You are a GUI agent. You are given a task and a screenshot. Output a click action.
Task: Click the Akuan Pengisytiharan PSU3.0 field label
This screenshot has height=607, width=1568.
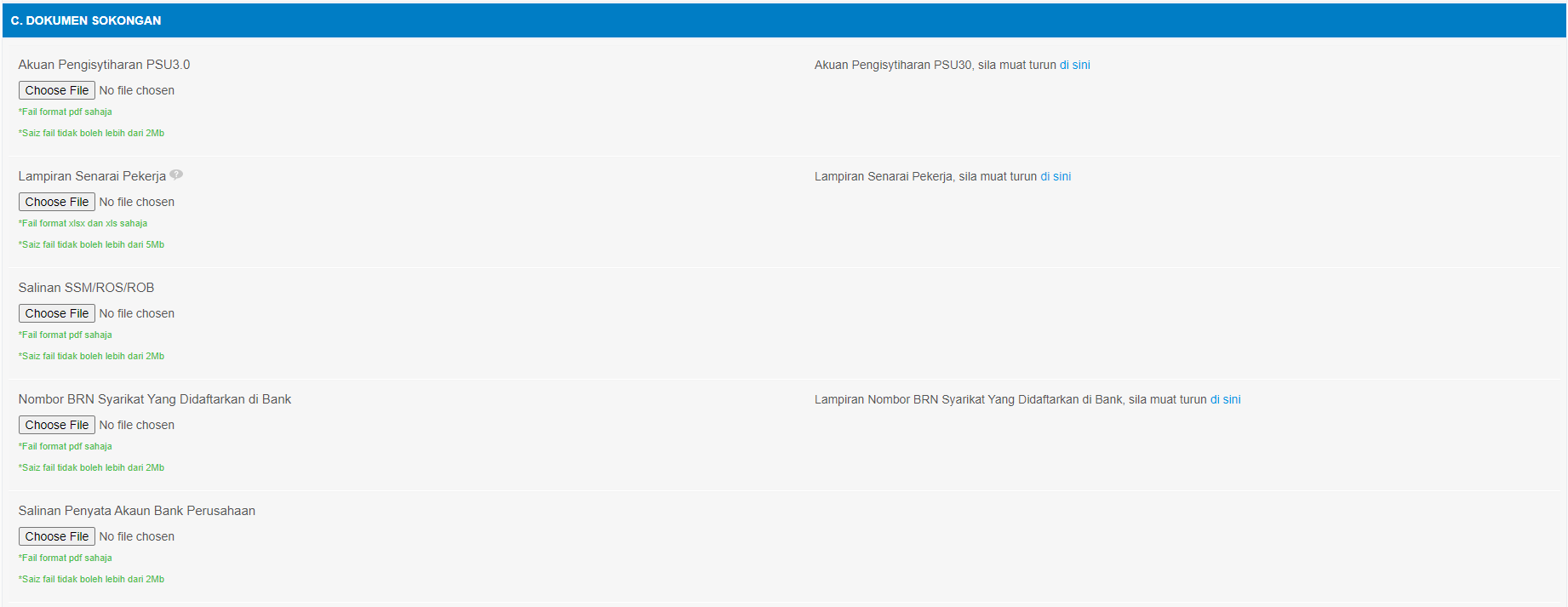click(x=104, y=65)
